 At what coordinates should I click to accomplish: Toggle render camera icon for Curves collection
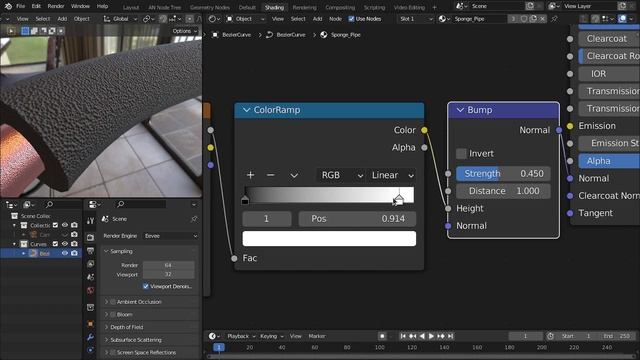tap(74, 244)
